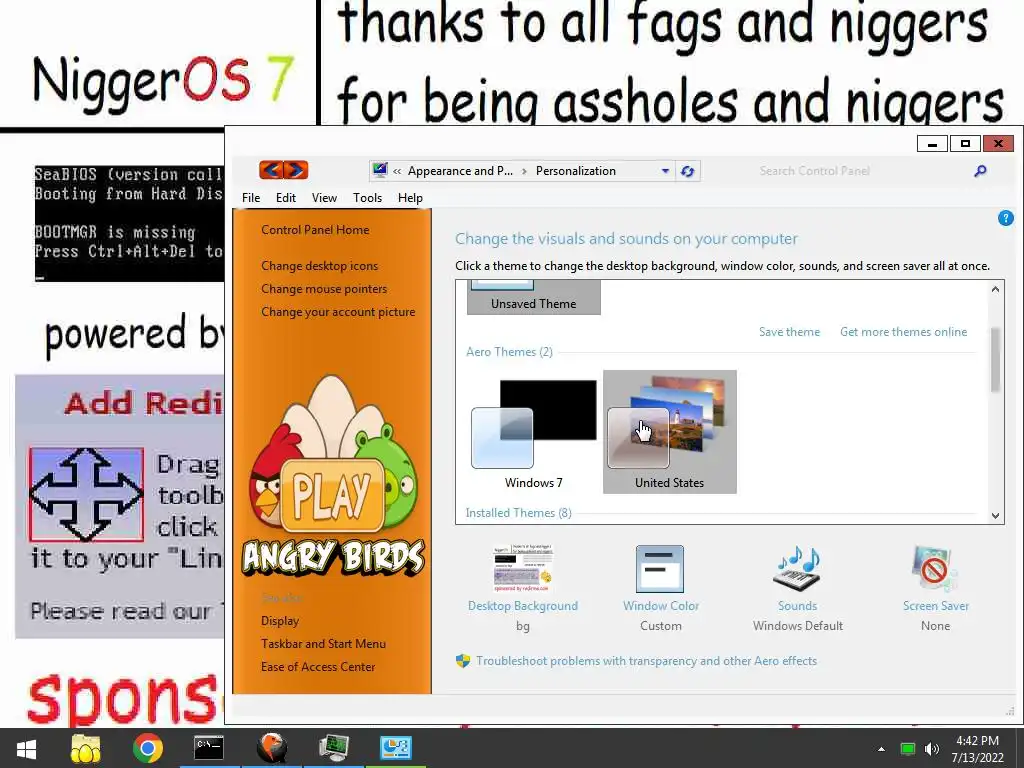Click the Control Panel taskbar icon
This screenshot has width=1024, height=768.
coord(396,748)
